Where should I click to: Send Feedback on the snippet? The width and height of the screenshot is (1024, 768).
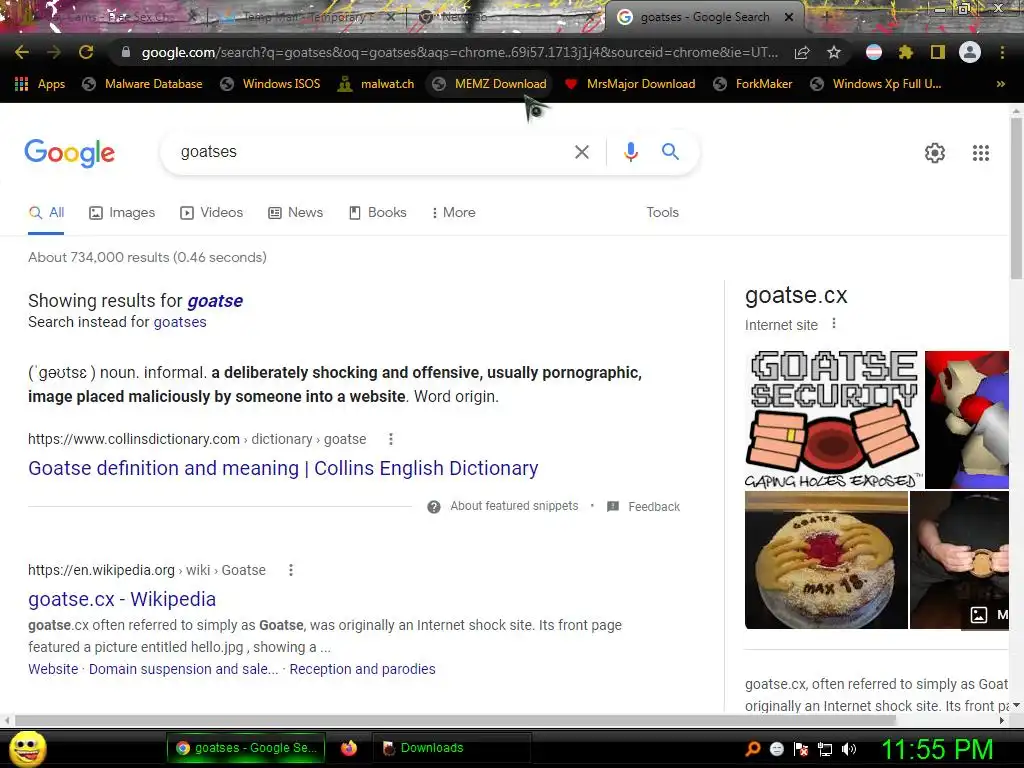point(654,507)
